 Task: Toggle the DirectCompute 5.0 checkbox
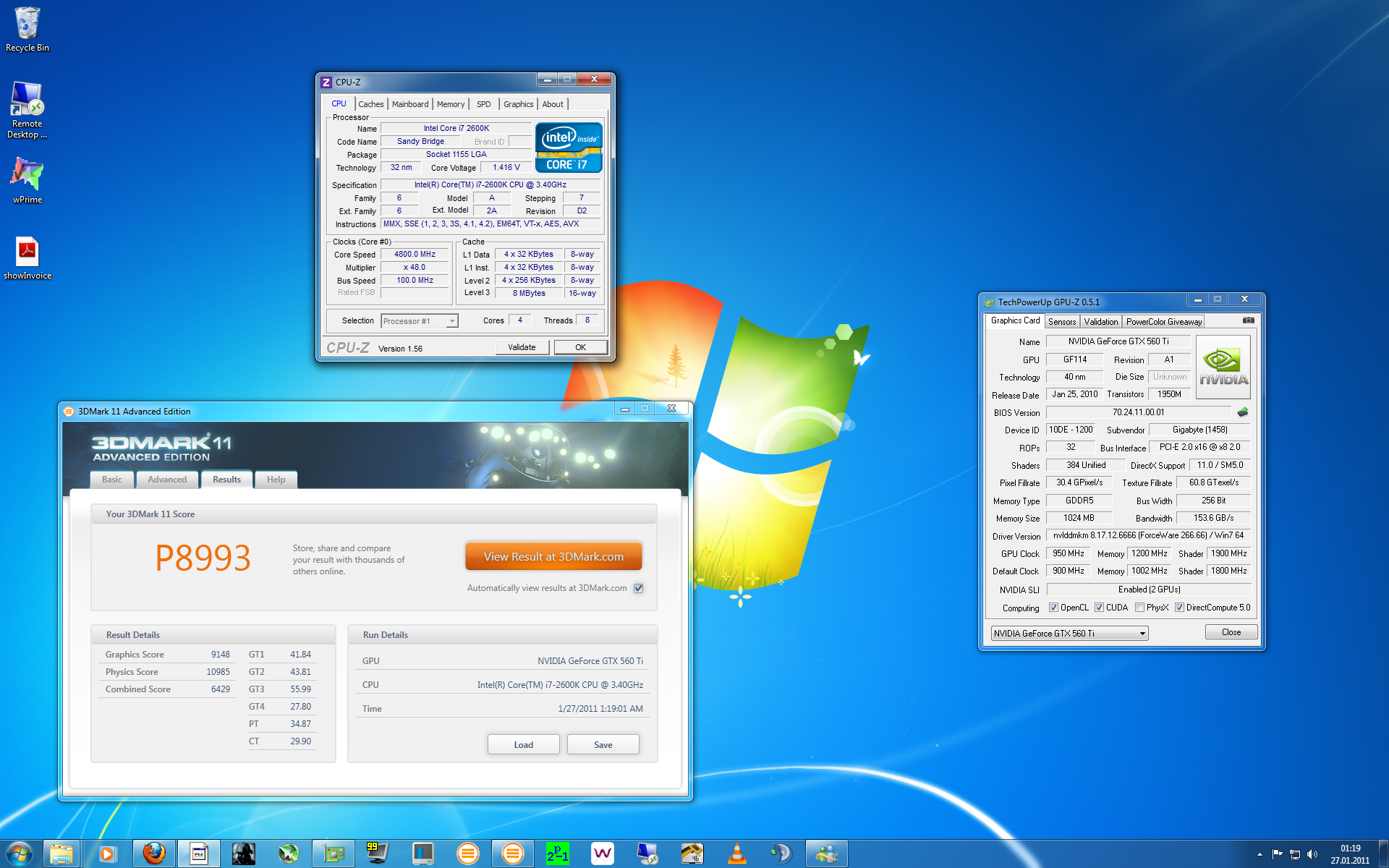[1179, 608]
